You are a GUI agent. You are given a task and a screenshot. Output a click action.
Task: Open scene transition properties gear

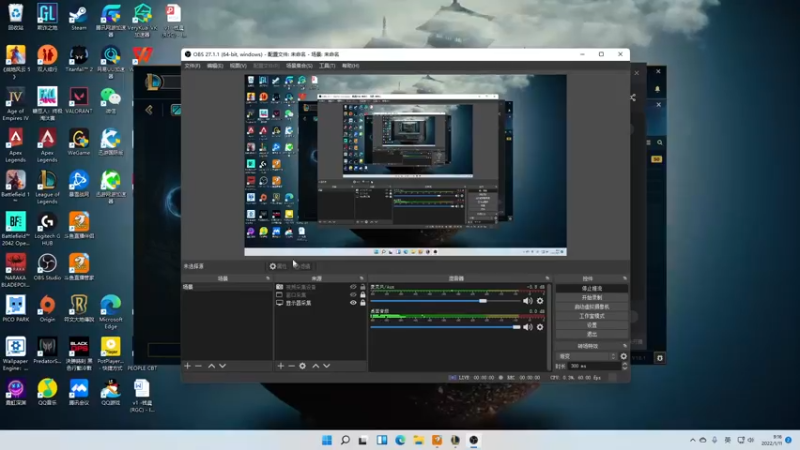[623, 356]
